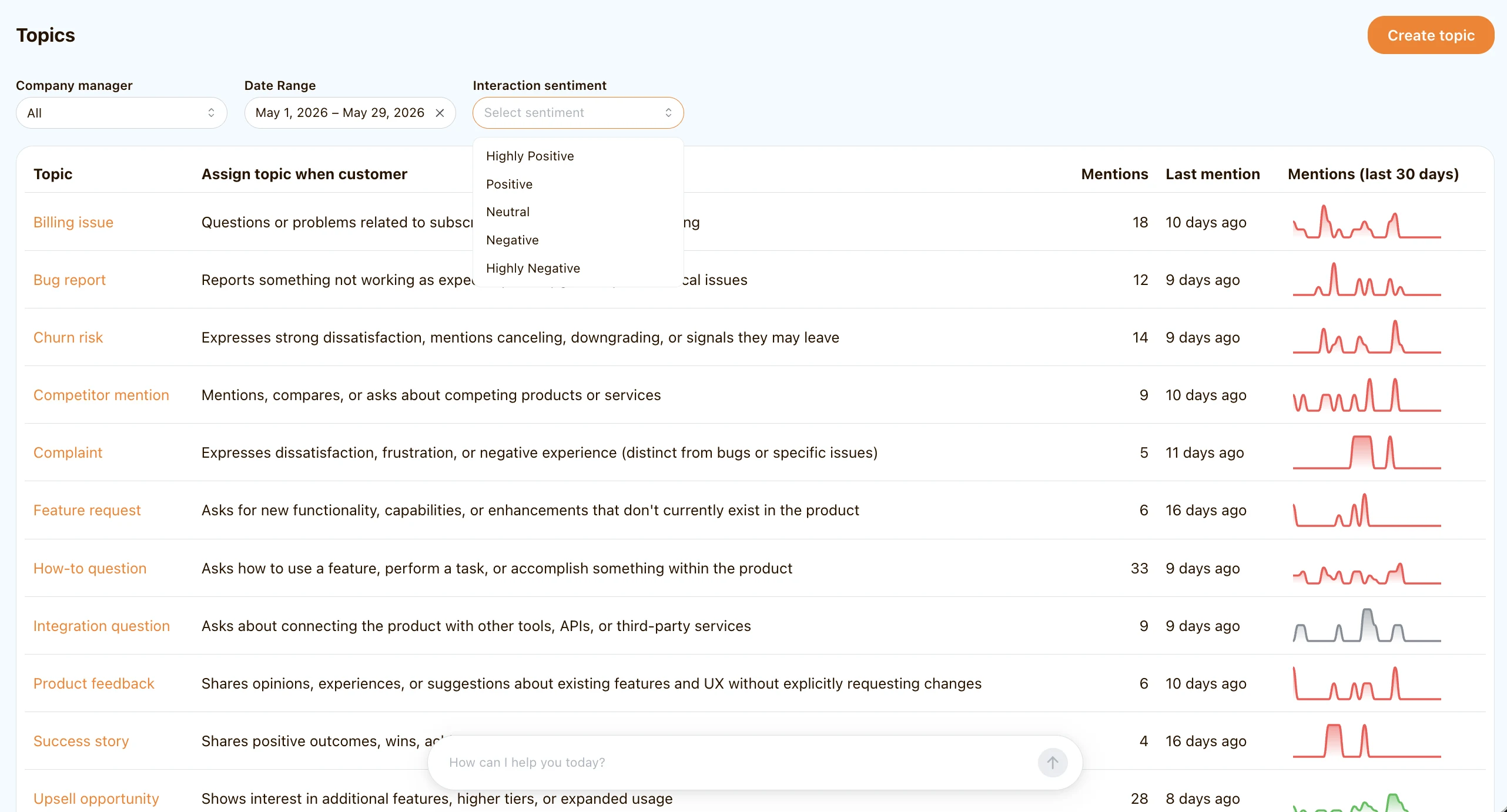Open the Complaint topic

pos(68,452)
